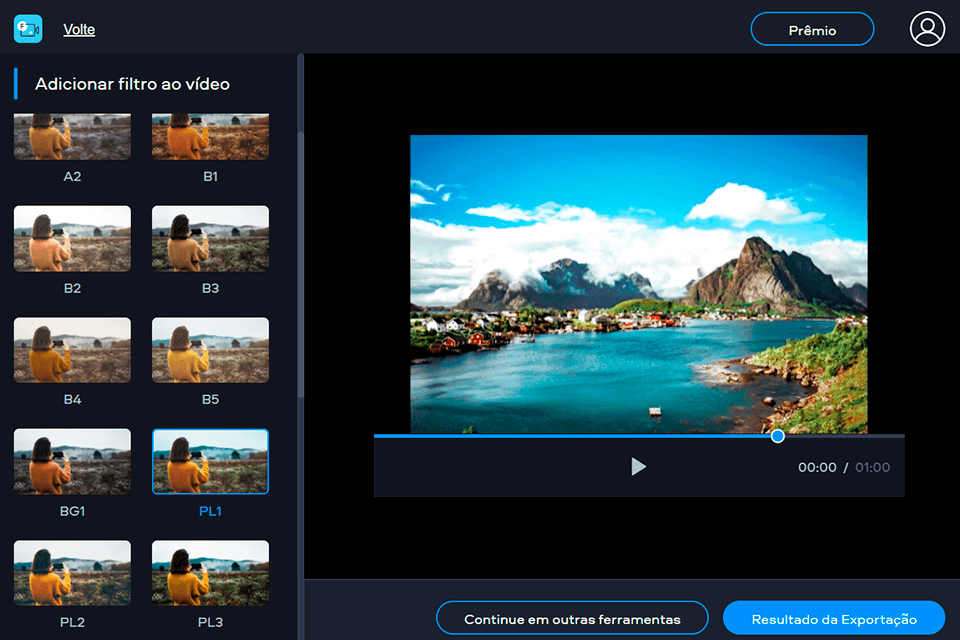Viewport: 960px width, 640px height.
Task: Click the playback progress slider handle
Action: click(x=778, y=436)
